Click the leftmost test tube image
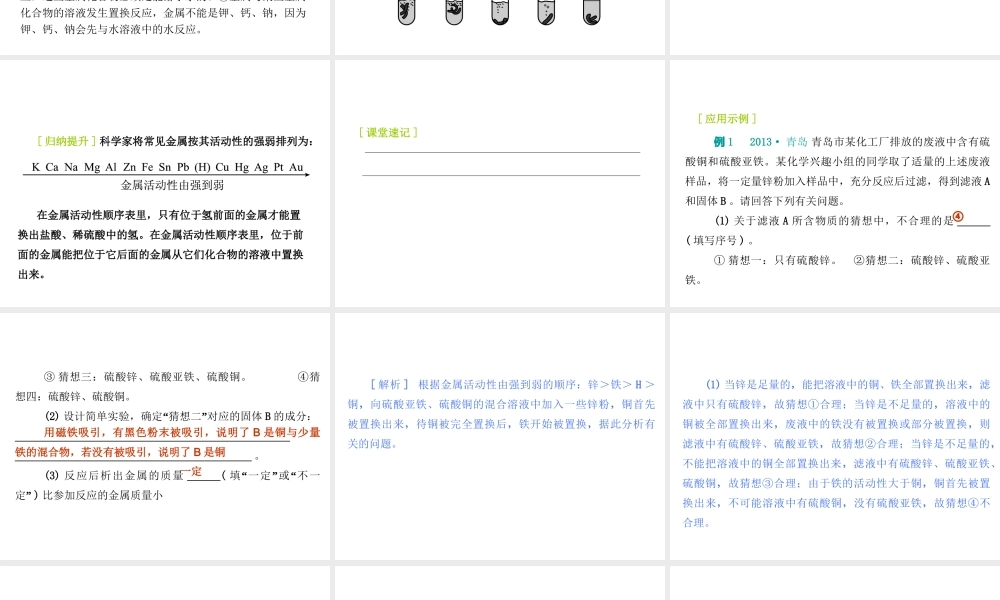Image resolution: width=1000 pixels, height=600 pixels. tap(406, 11)
